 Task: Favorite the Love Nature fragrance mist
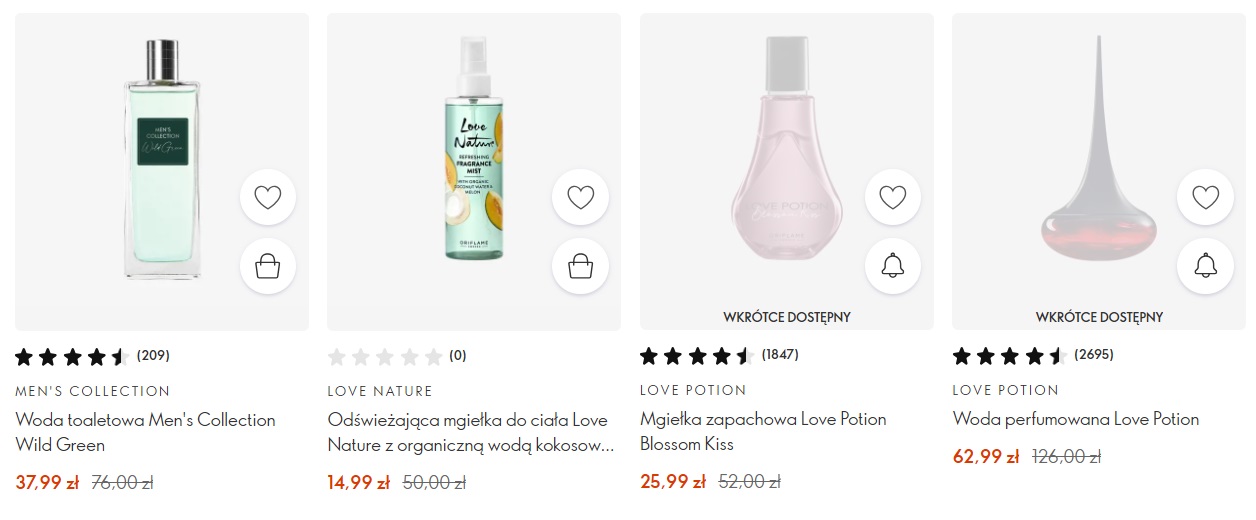click(x=580, y=197)
